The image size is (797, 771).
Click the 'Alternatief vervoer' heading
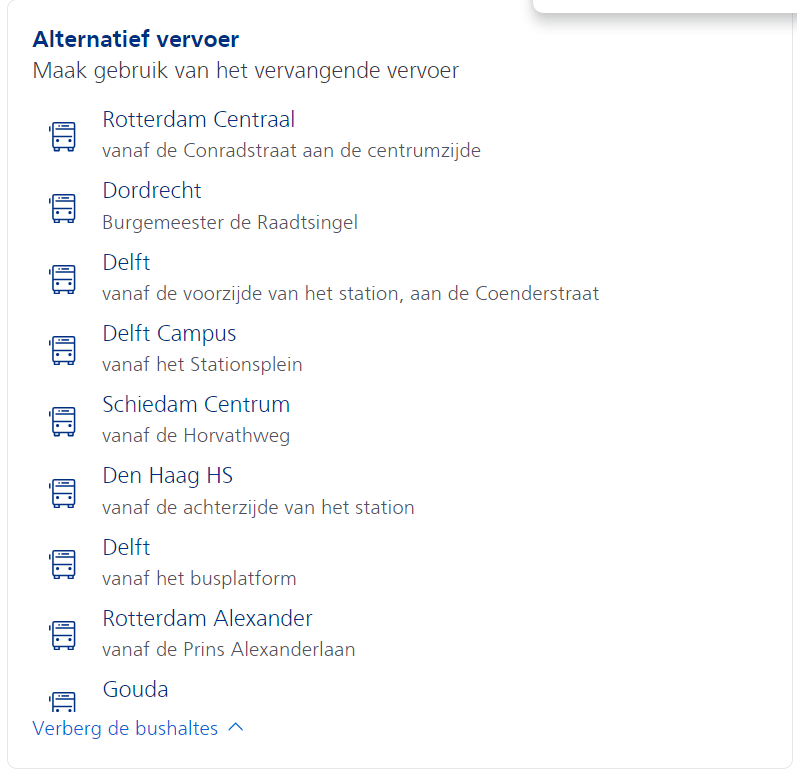tap(136, 39)
